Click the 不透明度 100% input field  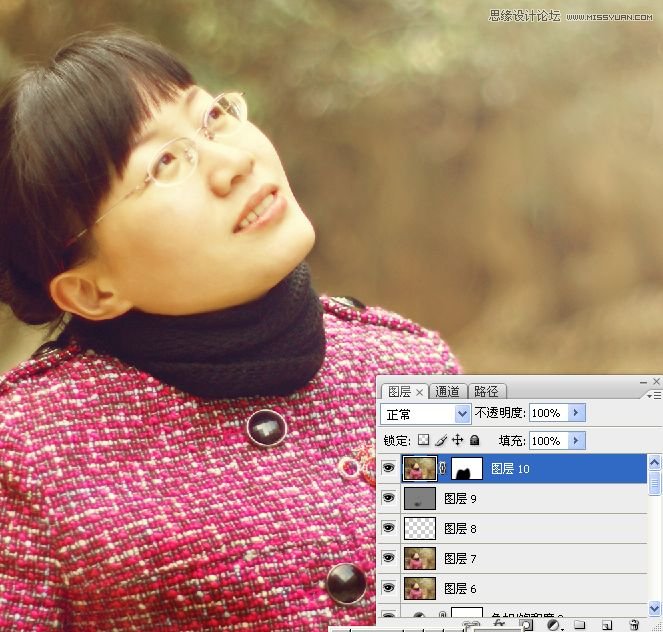[548, 413]
